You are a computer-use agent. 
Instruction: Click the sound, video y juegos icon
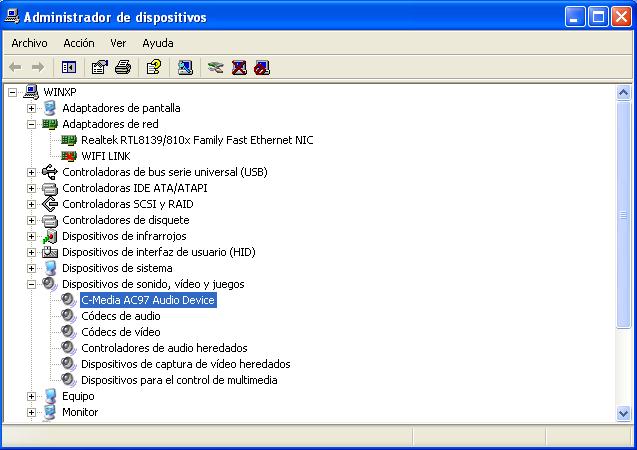50,284
